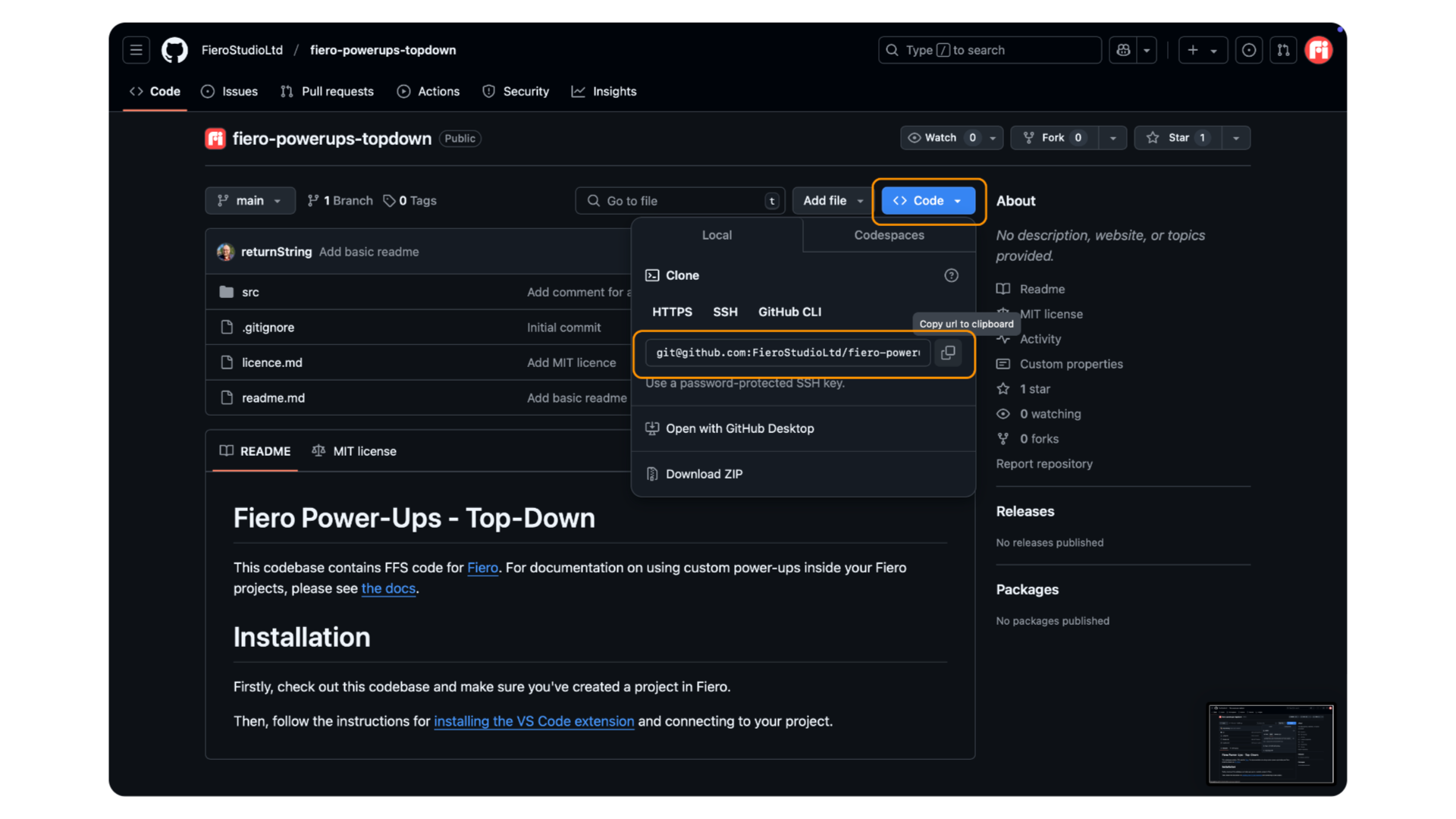This screenshot has height=819, width=1456.
Task: Select the Local tab in Code popup
Action: [717, 235]
